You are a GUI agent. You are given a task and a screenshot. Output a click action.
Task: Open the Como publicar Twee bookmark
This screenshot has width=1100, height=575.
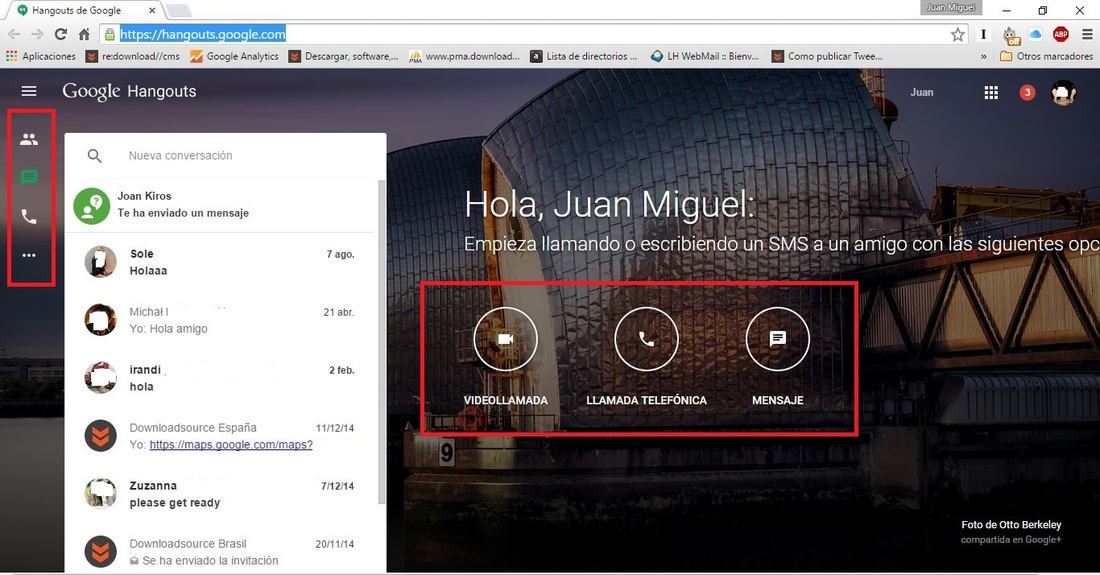click(x=827, y=56)
